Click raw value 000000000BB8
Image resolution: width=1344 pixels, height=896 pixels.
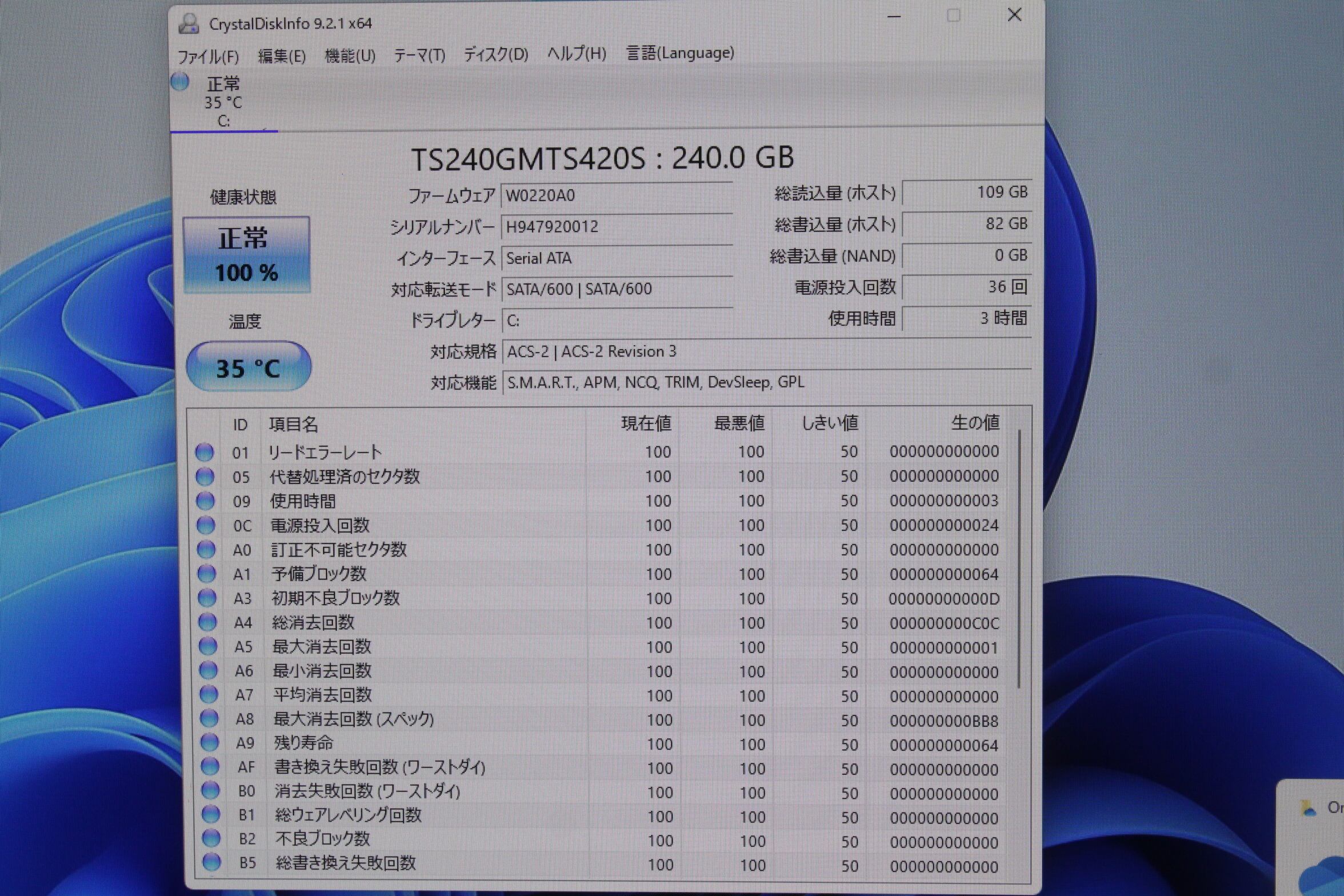[944, 721]
